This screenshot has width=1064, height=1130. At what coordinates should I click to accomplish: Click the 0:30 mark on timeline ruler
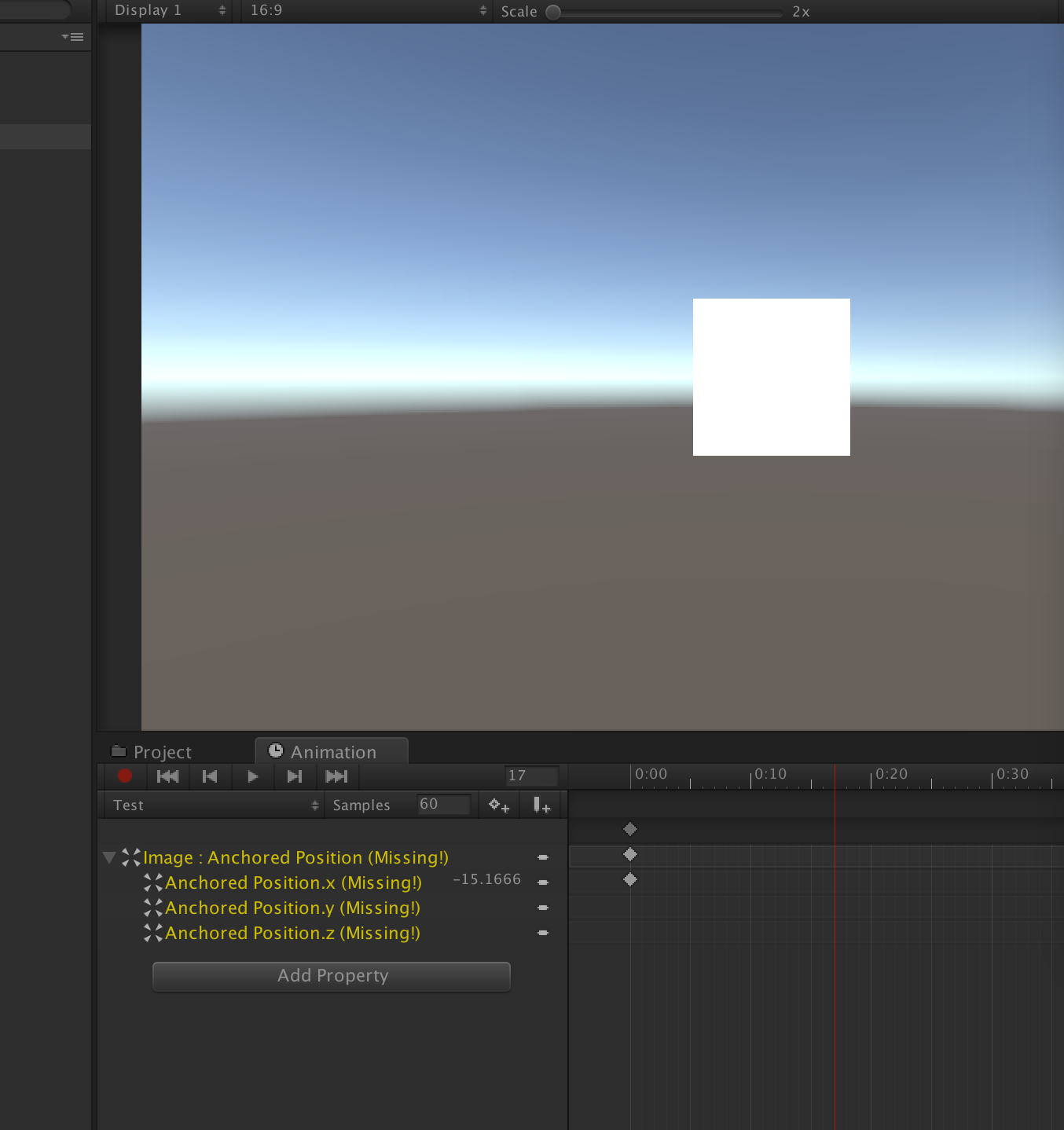(x=1012, y=774)
